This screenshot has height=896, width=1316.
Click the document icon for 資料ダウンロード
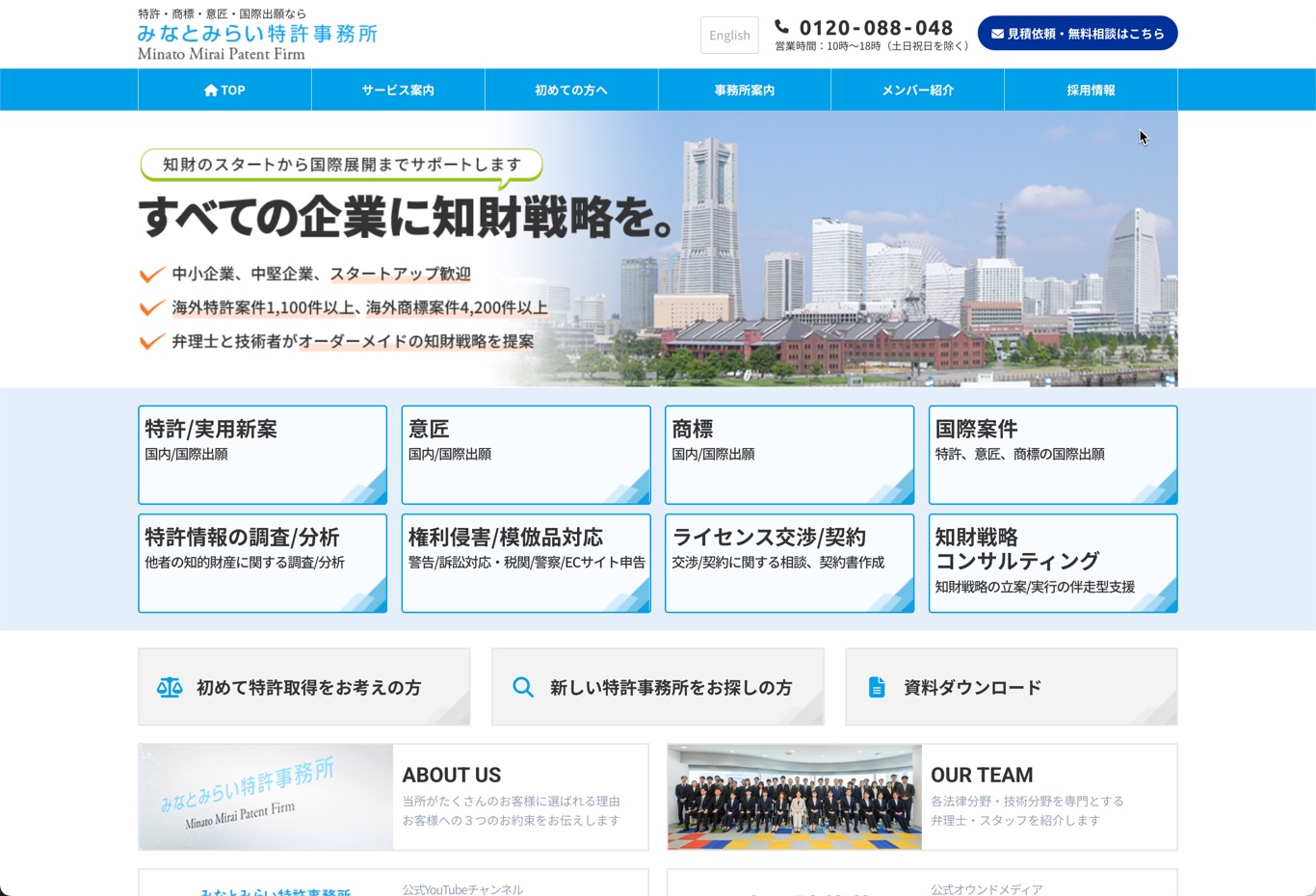click(x=877, y=688)
